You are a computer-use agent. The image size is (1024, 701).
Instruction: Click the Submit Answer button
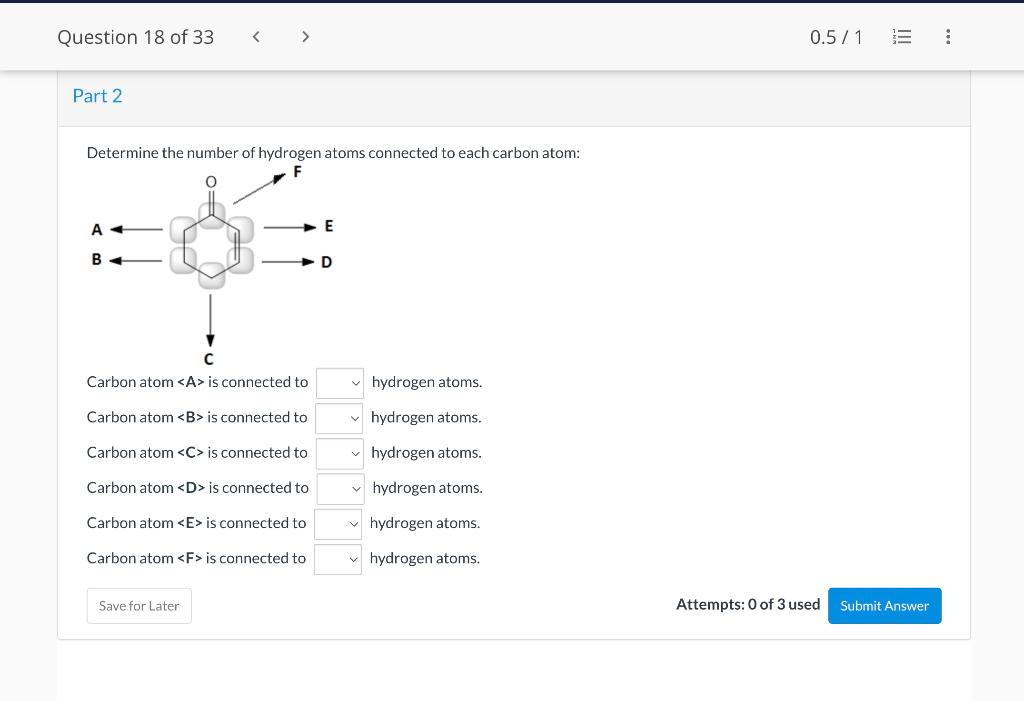pos(884,606)
